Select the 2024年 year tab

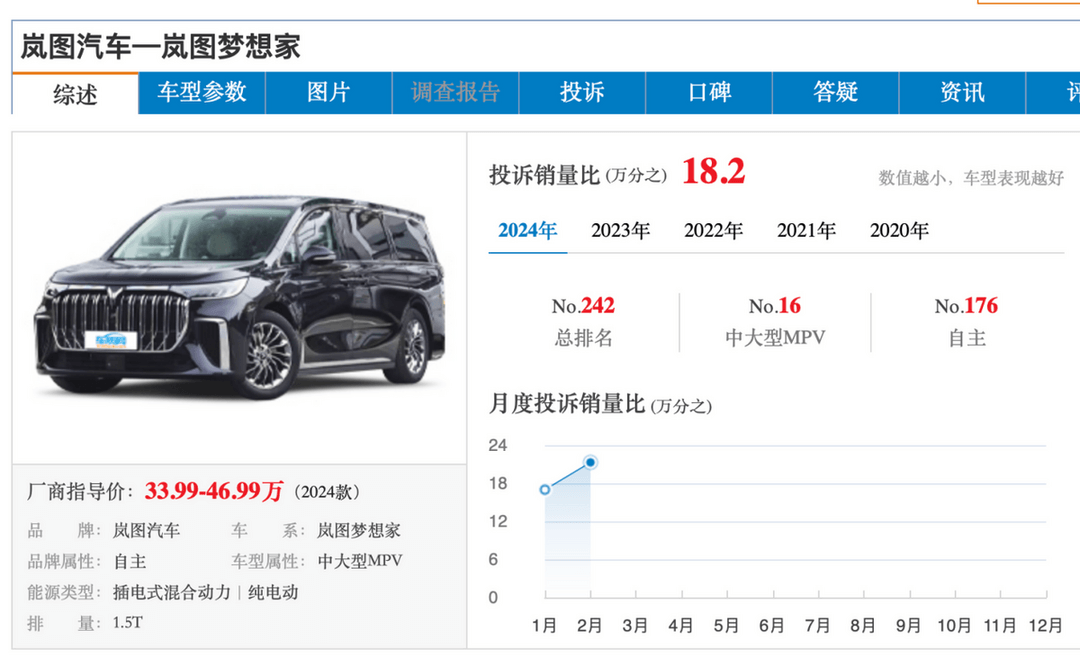tap(528, 230)
